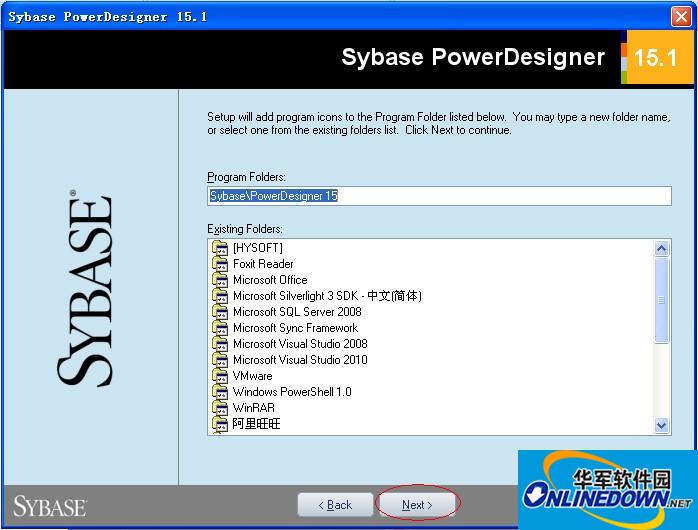The height and width of the screenshot is (530, 698).
Task: Click the folder icon beside VMware
Action: 220,376
